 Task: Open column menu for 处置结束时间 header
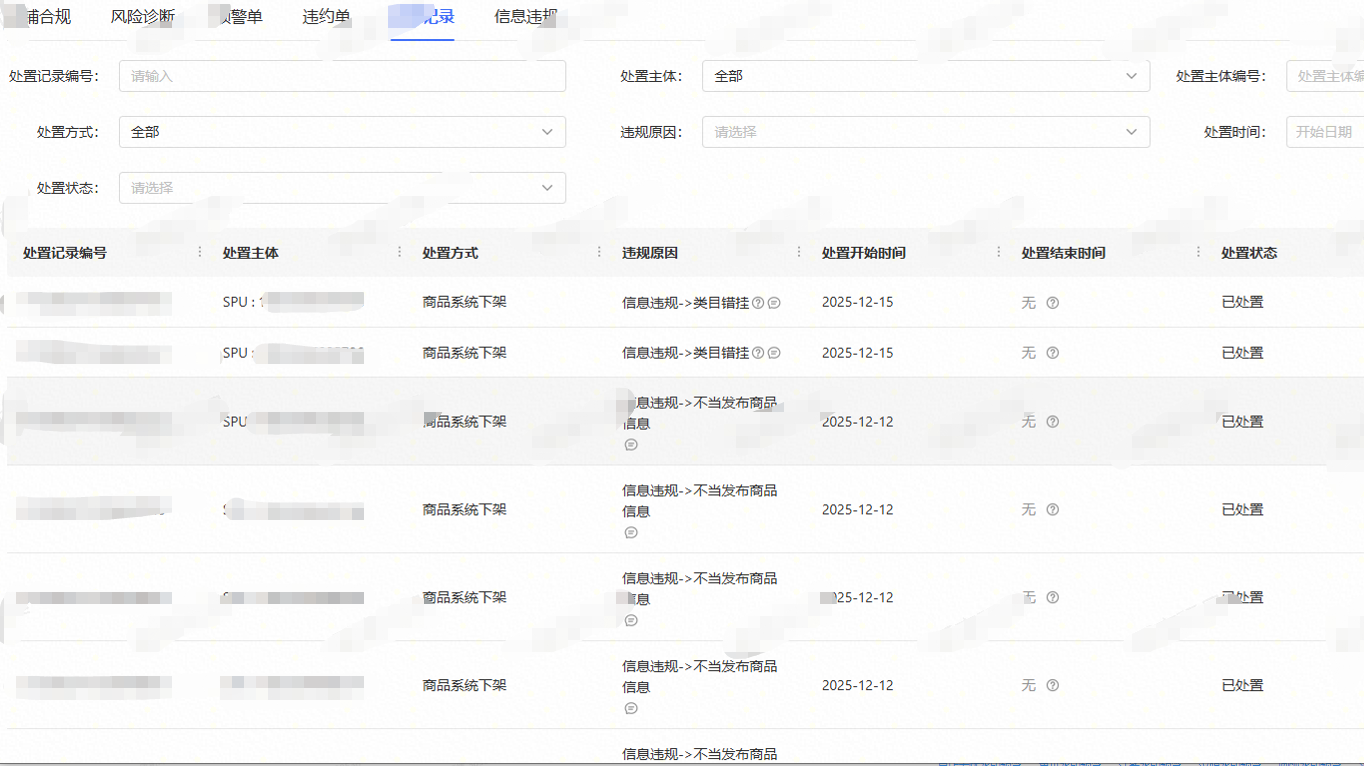click(1198, 252)
